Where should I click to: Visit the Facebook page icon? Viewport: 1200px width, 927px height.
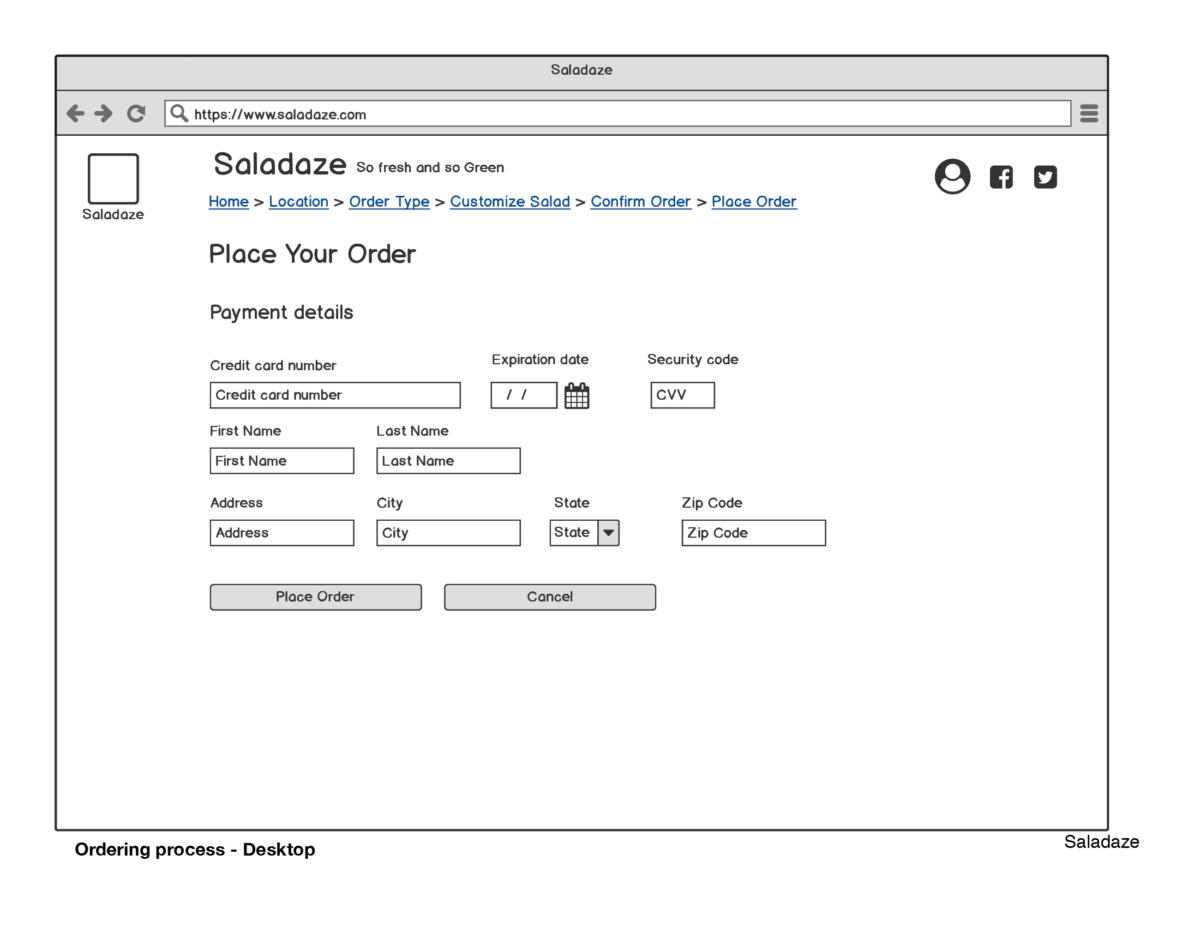coord(1001,177)
